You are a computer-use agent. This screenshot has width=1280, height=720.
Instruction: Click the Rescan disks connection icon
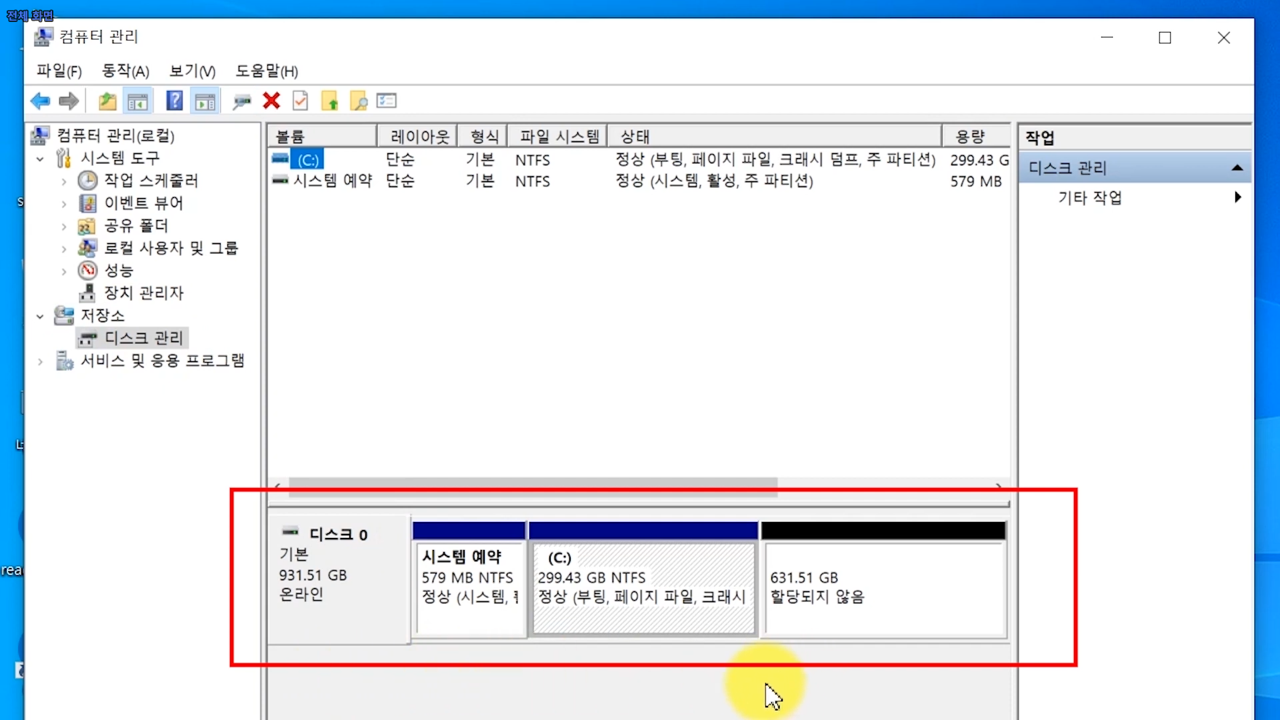click(241, 101)
